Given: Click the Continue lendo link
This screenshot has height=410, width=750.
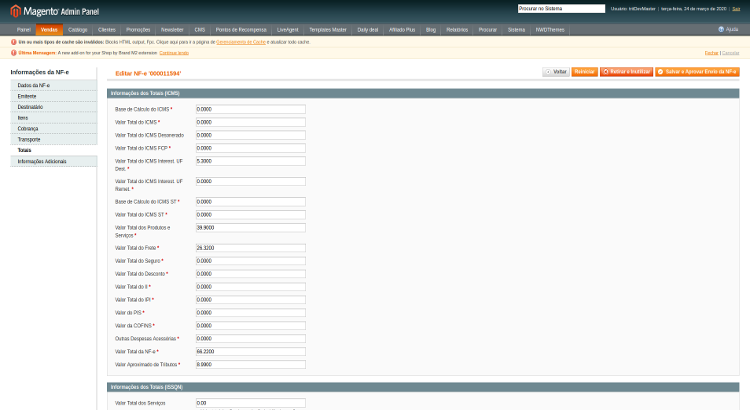Looking at the screenshot, I should point(174,53).
